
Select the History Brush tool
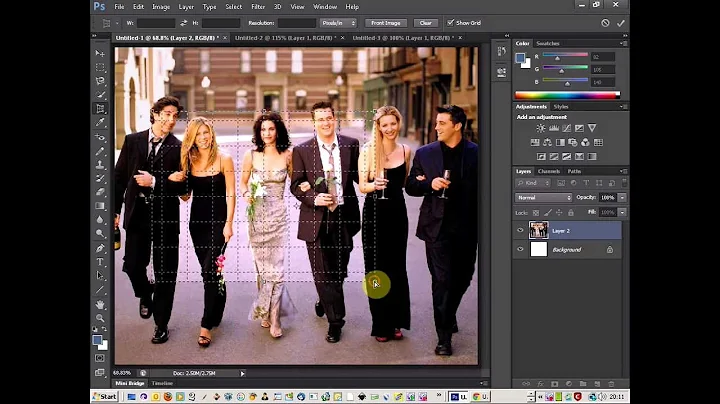coord(100,178)
